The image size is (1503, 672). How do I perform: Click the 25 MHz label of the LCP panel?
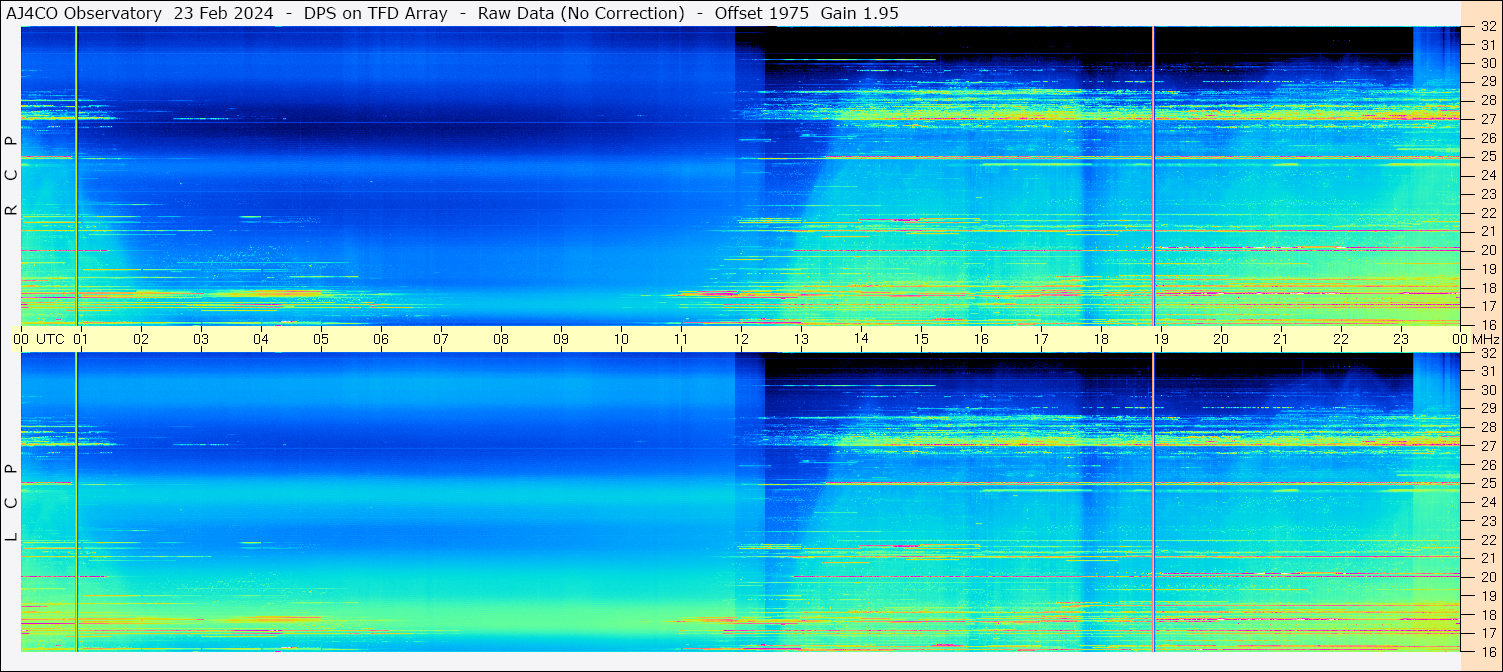[1487, 484]
